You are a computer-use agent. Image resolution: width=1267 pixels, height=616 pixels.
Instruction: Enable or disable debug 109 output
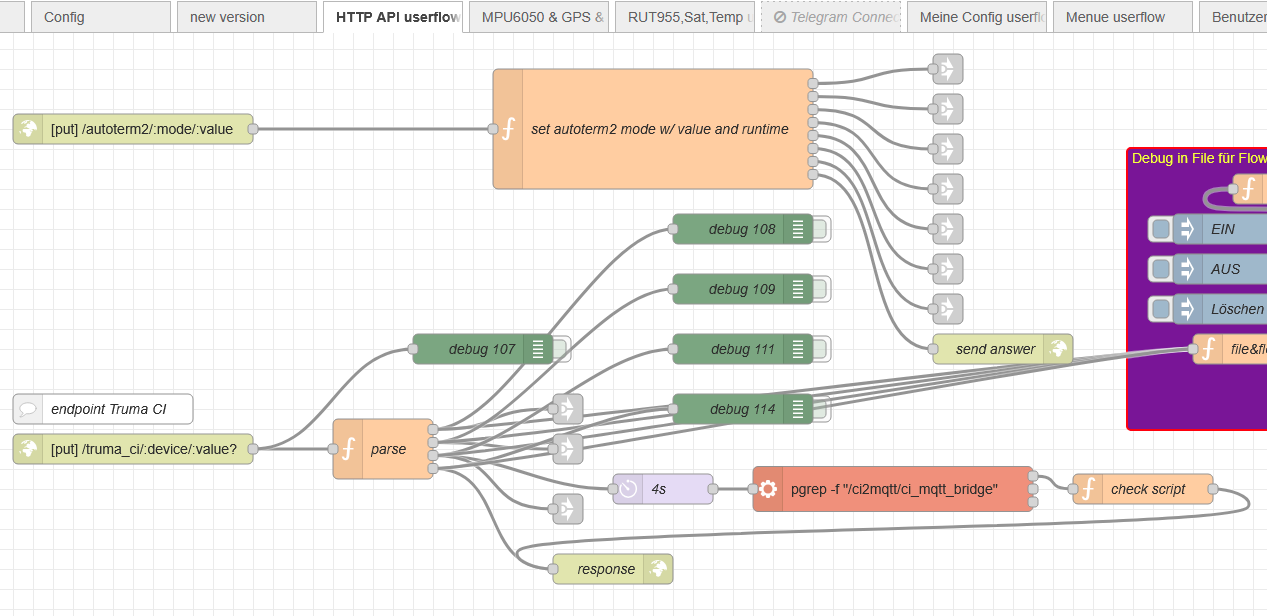(x=821, y=289)
